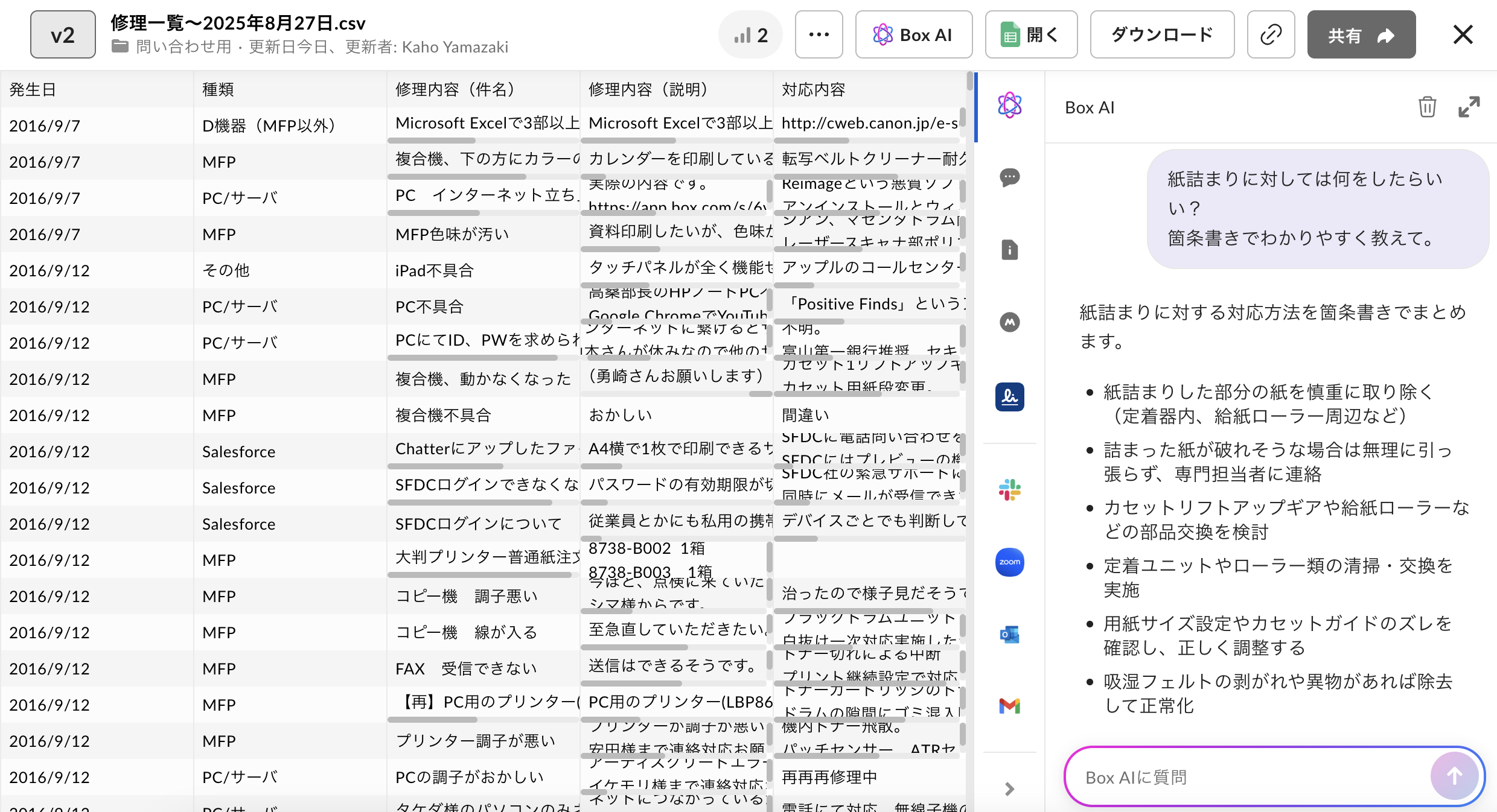
Task: Clear Box AI conversation with trash icon
Action: pyautogui.click(x=1427, y=107)
